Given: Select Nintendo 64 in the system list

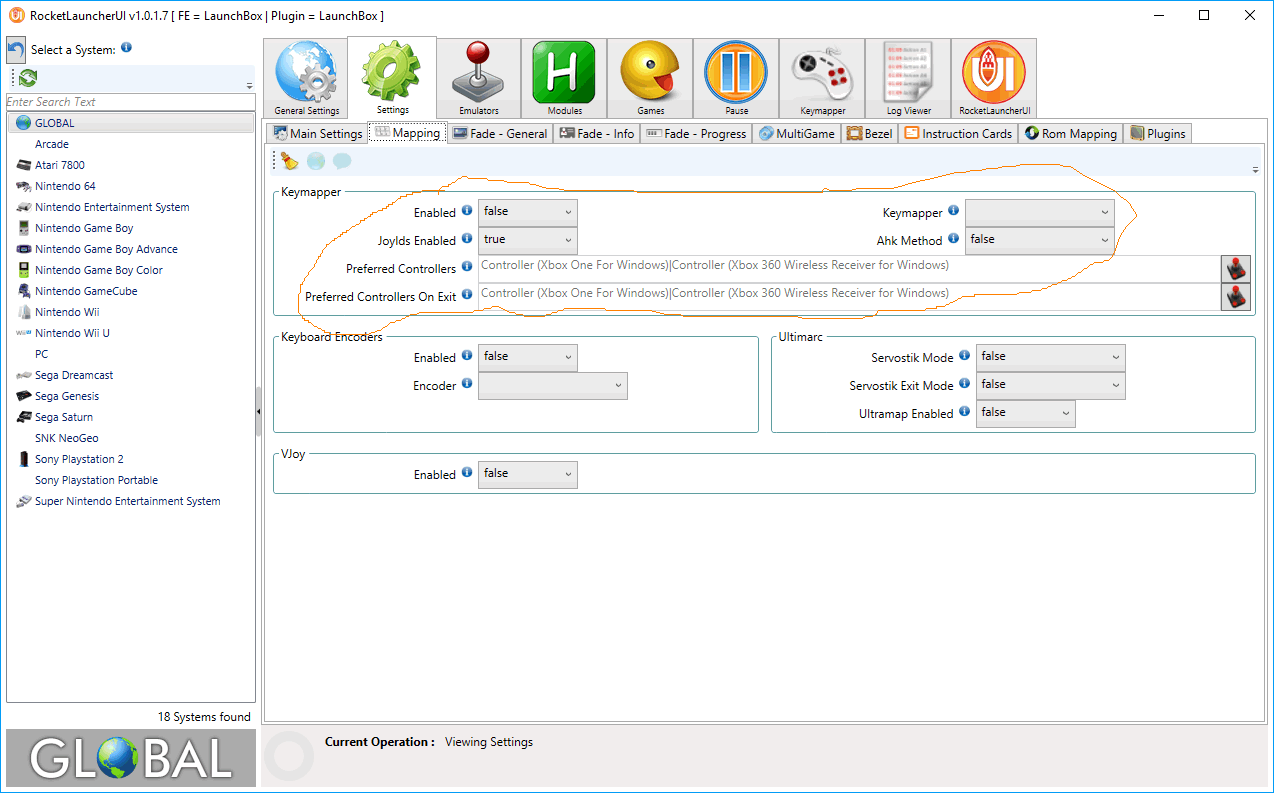Looking at the screenshot, I should [x=65, y=186].
